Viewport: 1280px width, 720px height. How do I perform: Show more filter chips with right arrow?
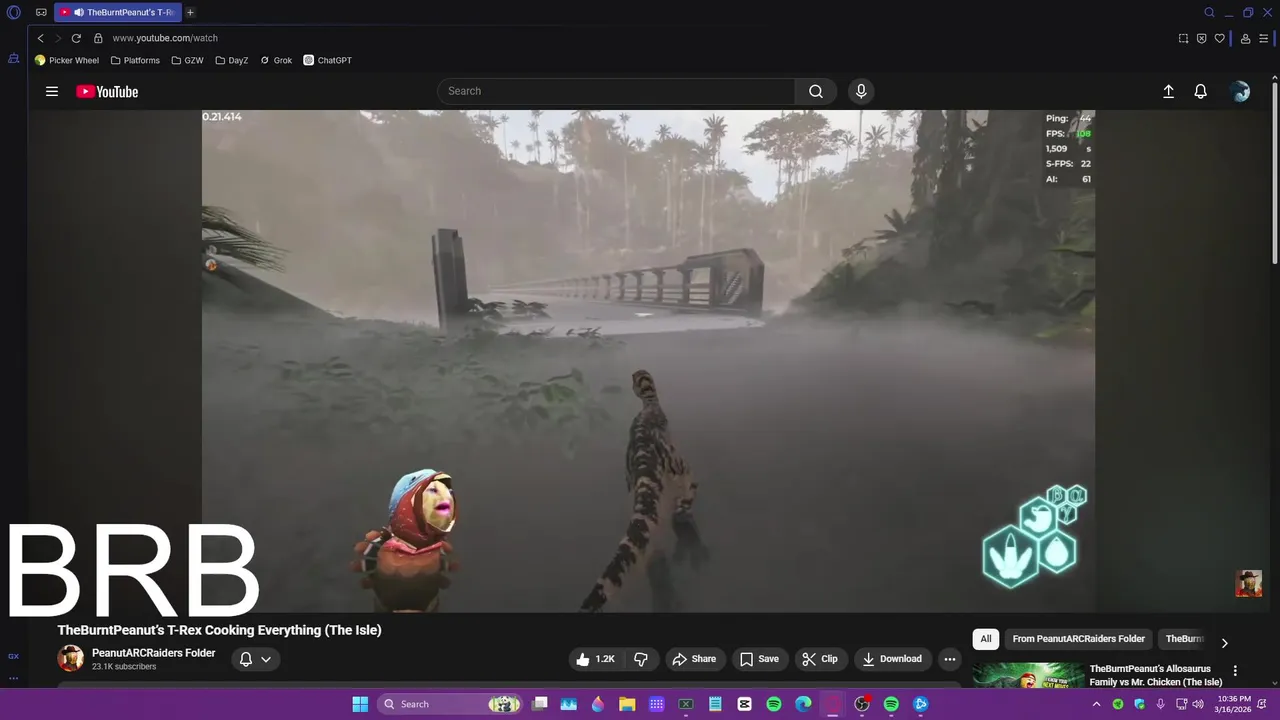click(1224, 643)
